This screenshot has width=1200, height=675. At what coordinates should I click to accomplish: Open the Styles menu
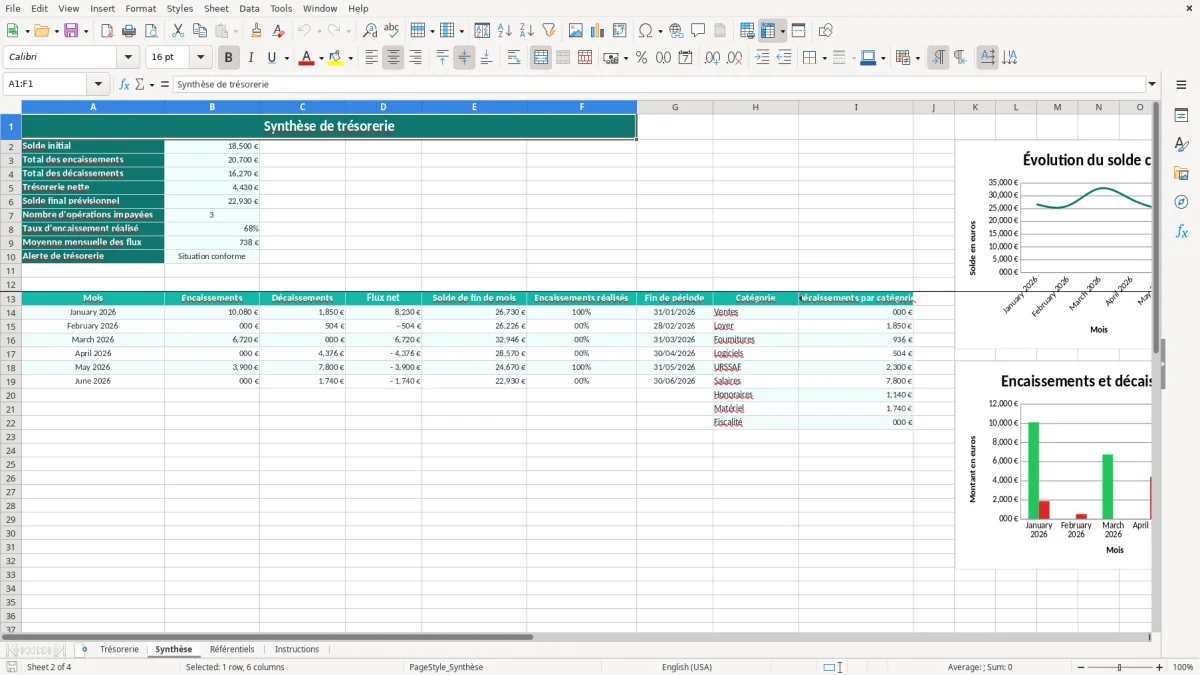pyautogui.click(x=180, y=8)
